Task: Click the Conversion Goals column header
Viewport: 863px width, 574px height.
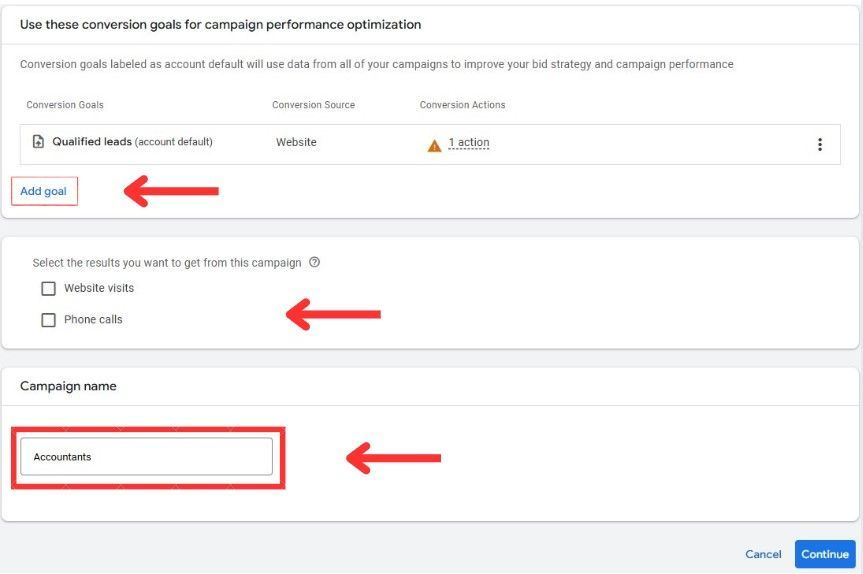Action: (65, 105)
